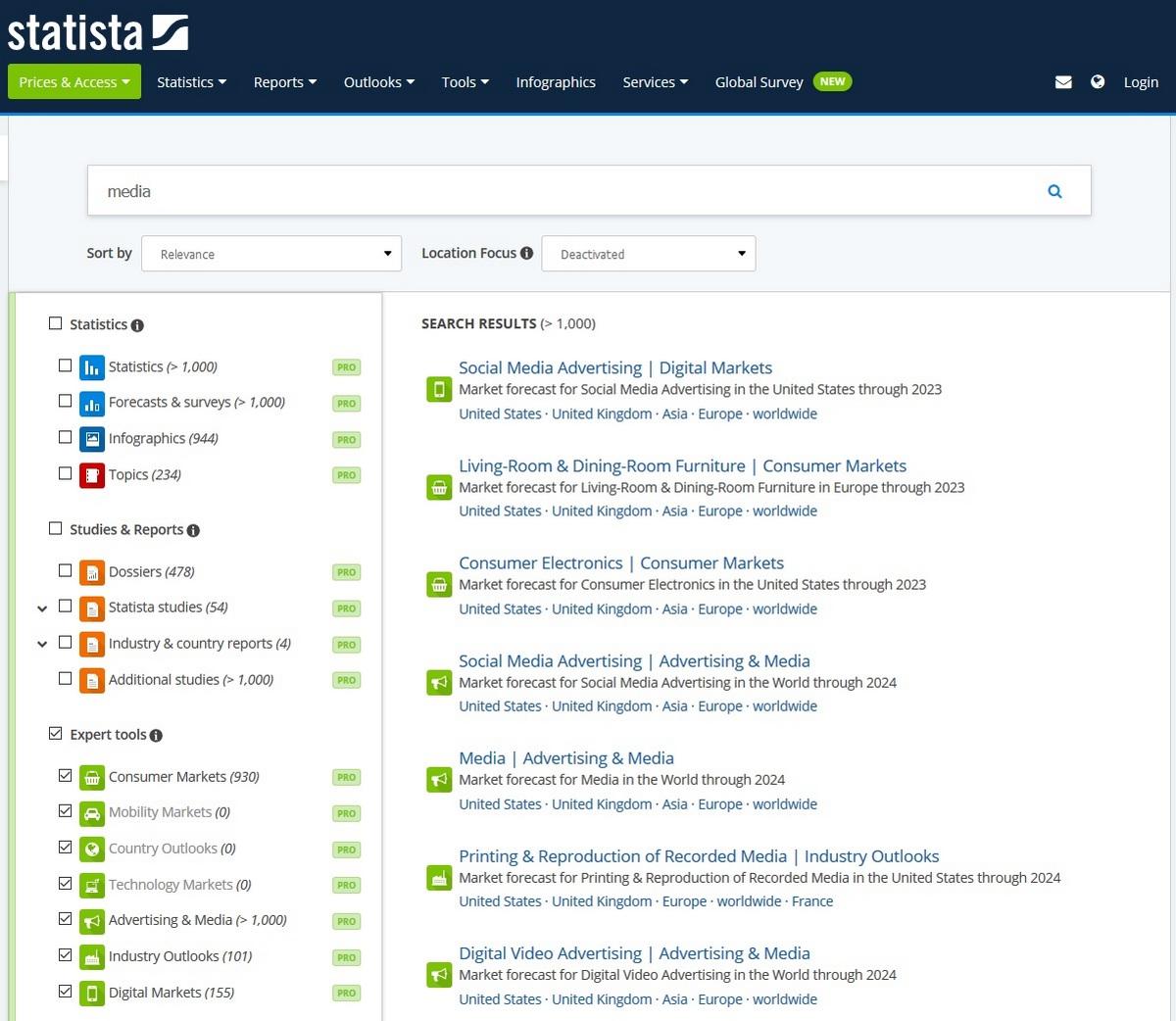Click the Statista logo

point(98,33)
